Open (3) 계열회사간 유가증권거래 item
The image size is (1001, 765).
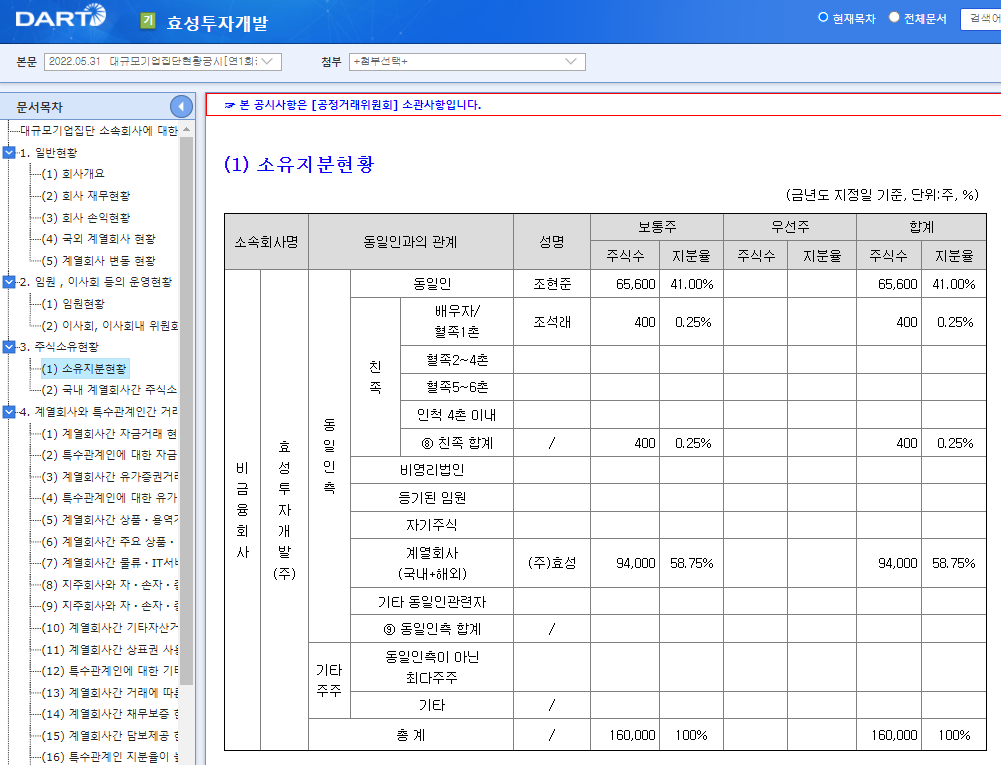tap(109, 476)
